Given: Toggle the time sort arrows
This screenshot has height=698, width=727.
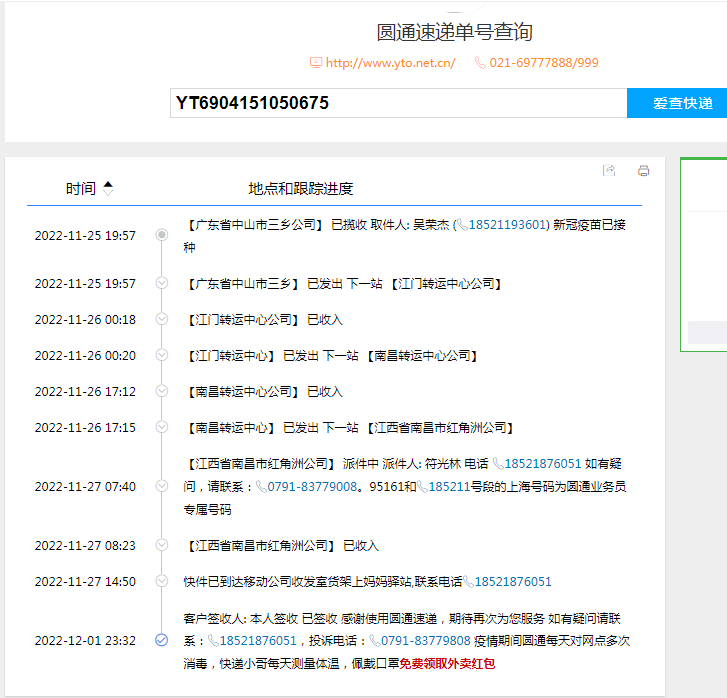Looking at the screenshot, I should click(x=108, y=188).
